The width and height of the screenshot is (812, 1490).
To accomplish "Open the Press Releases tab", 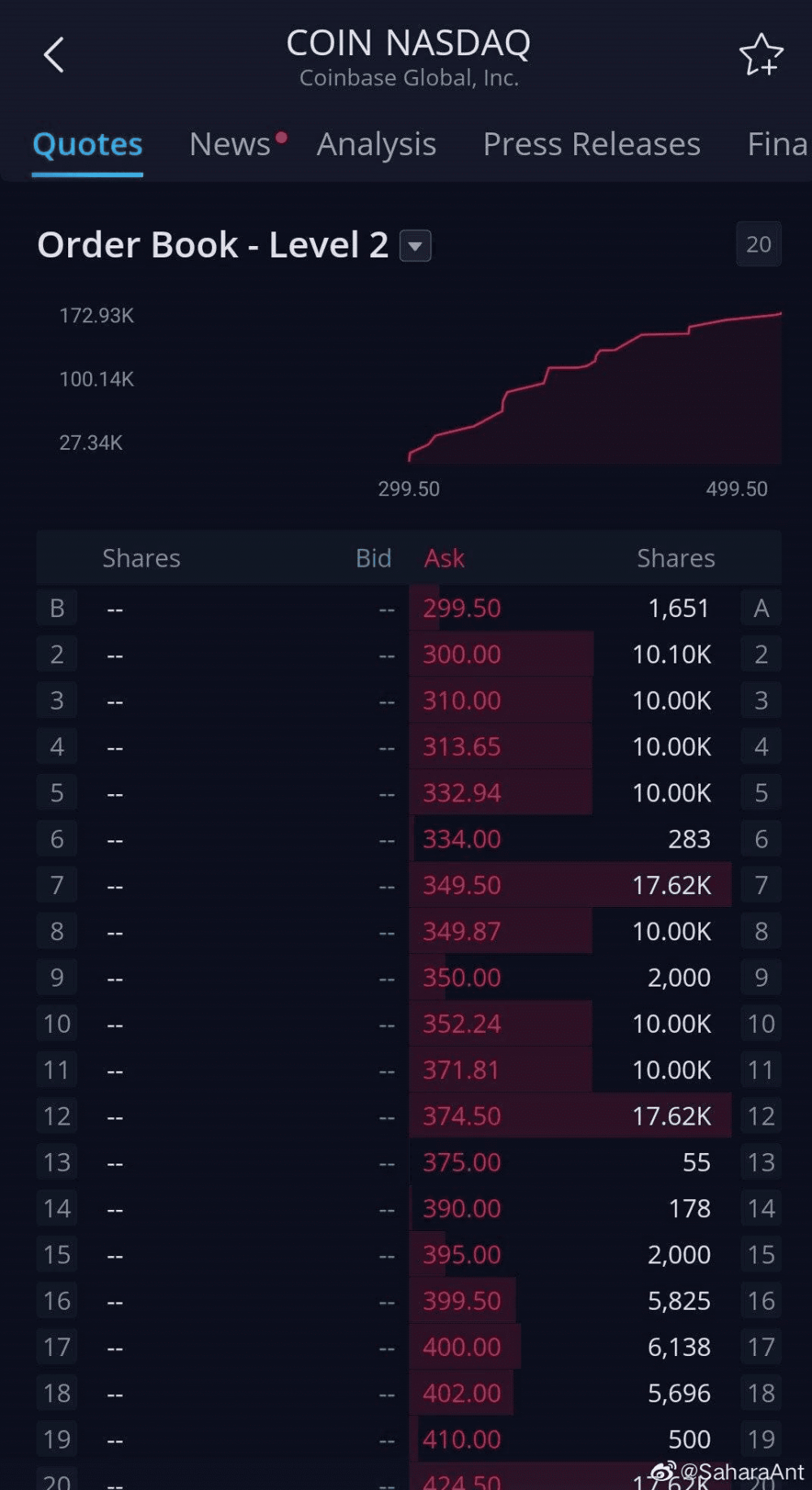I will [x=591, y=143].
